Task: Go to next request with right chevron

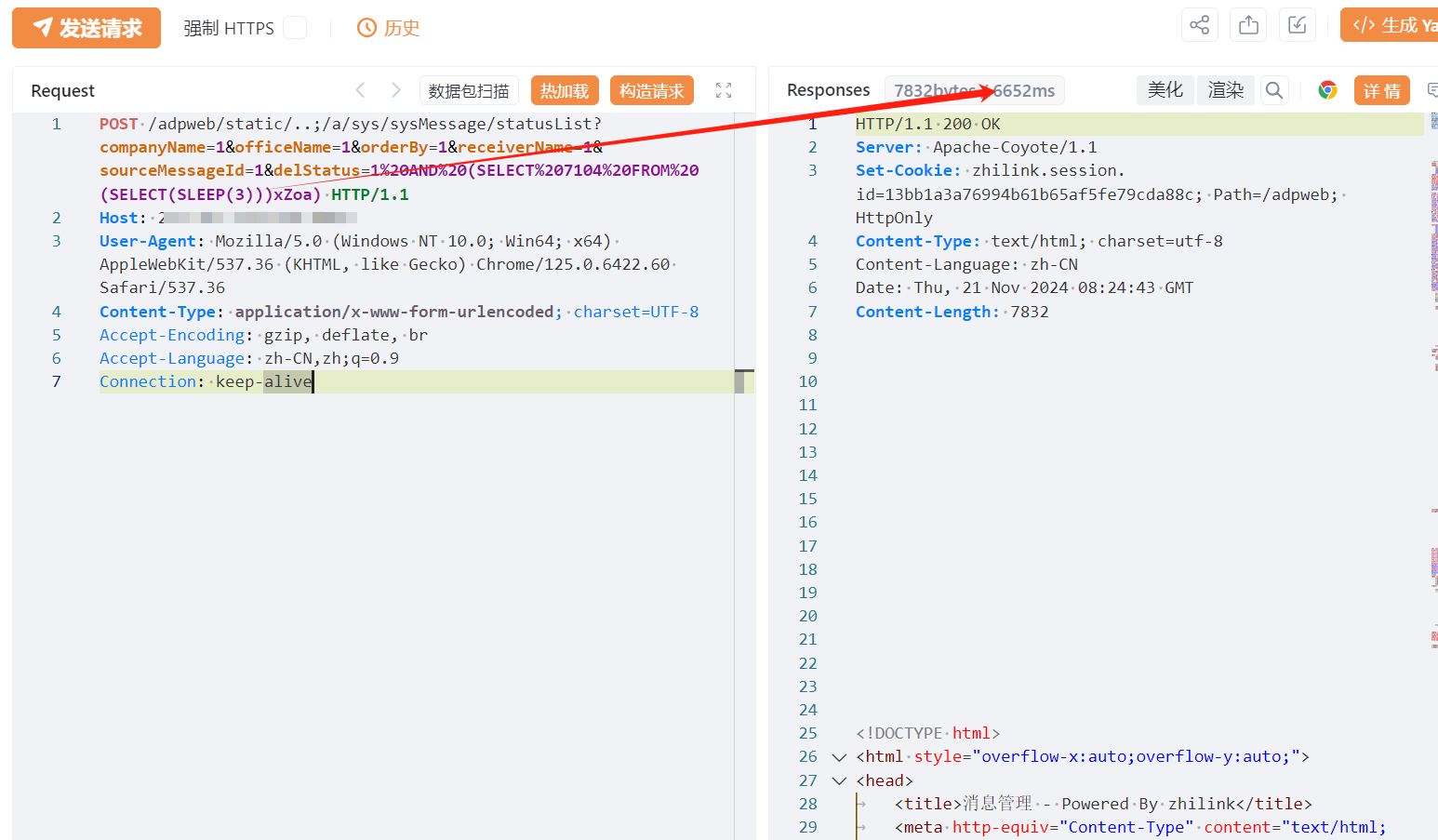Action: 396,90
